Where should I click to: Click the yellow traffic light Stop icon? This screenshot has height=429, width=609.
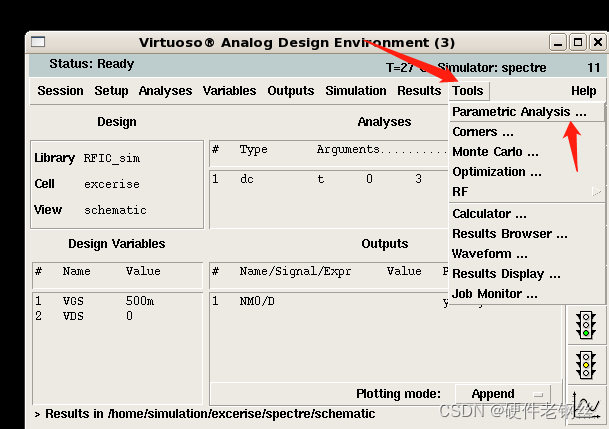[586, 365]
